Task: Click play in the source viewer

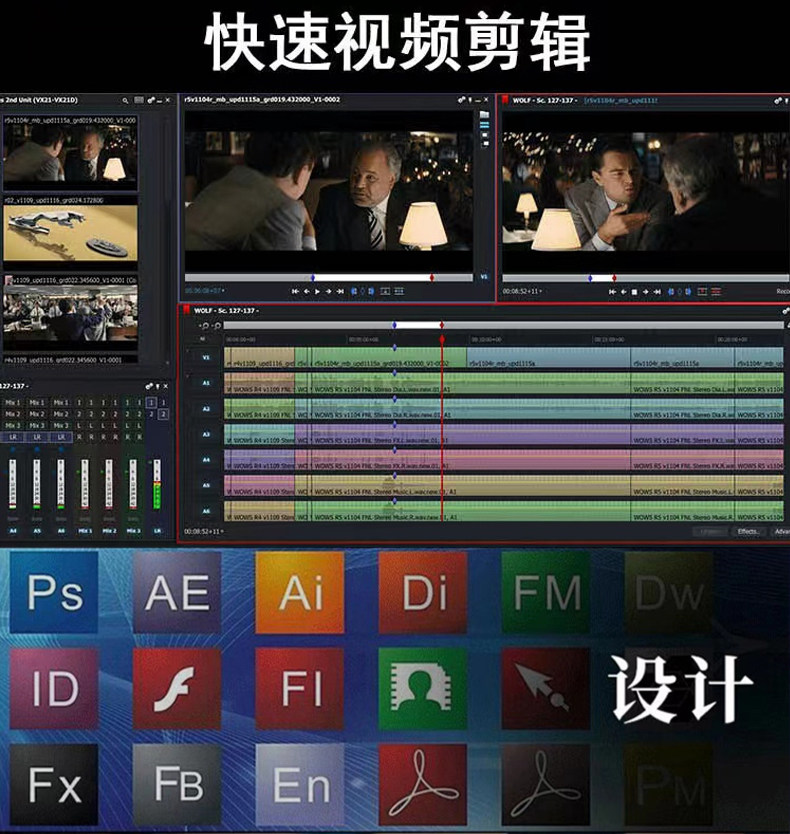Action: pyautogui.click(x=318, y=291)
